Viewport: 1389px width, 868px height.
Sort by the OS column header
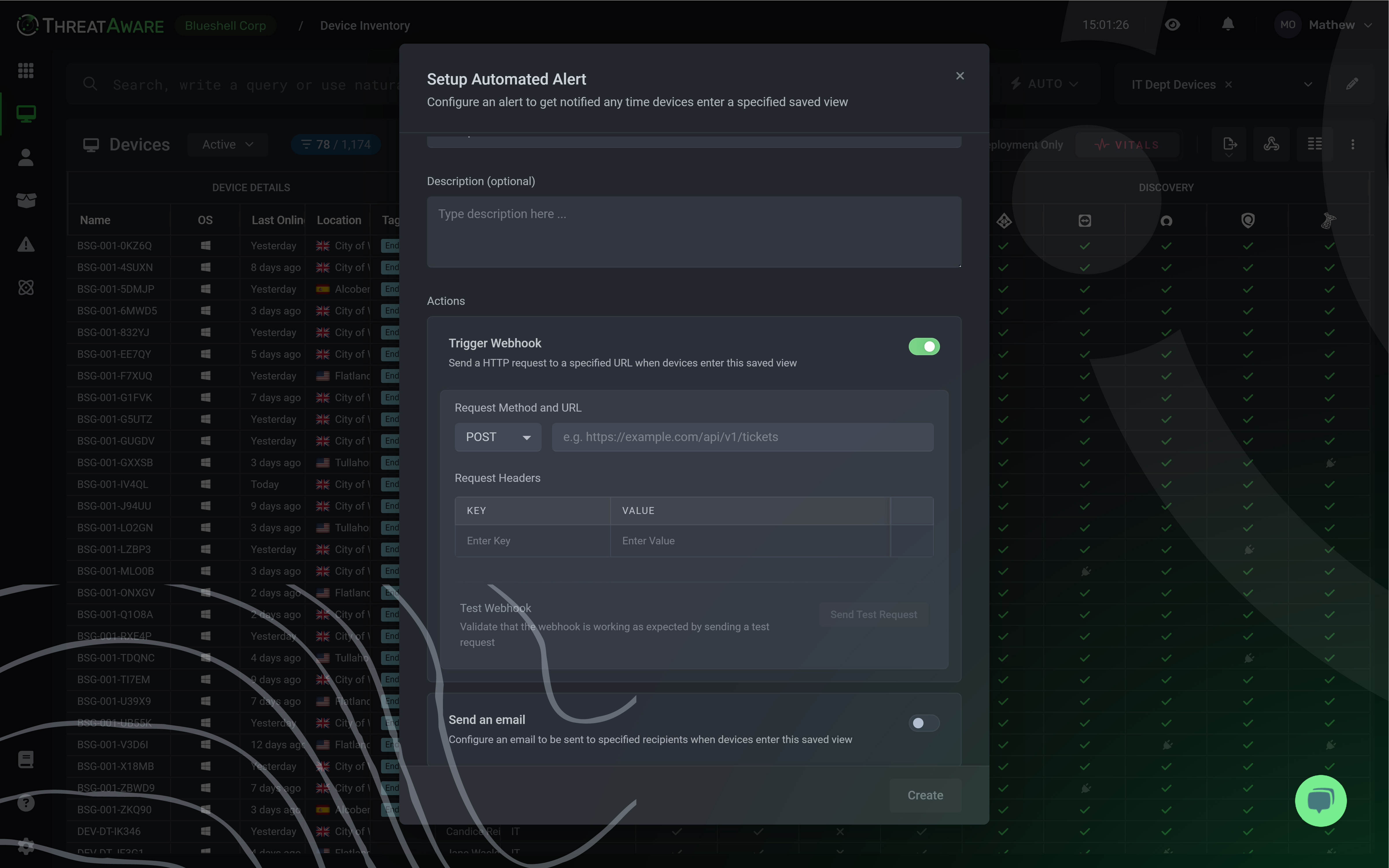[205, 220]
